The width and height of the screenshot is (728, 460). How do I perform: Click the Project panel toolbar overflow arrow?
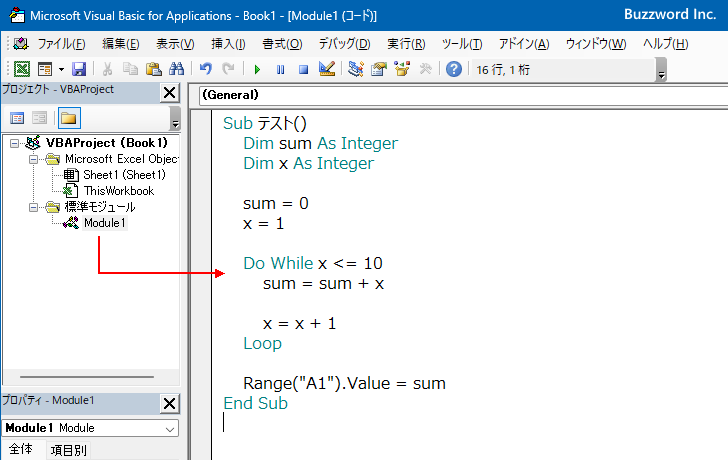(x=175, y=118)
